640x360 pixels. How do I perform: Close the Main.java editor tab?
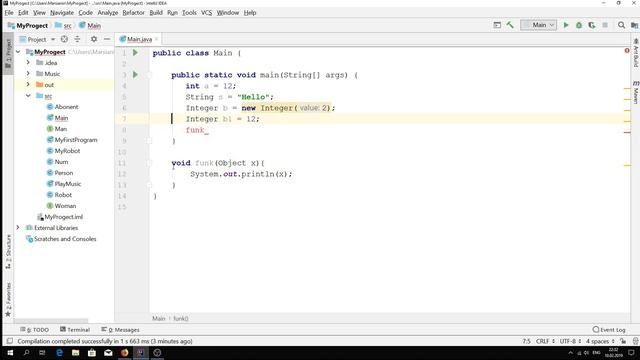click(156, 39)
